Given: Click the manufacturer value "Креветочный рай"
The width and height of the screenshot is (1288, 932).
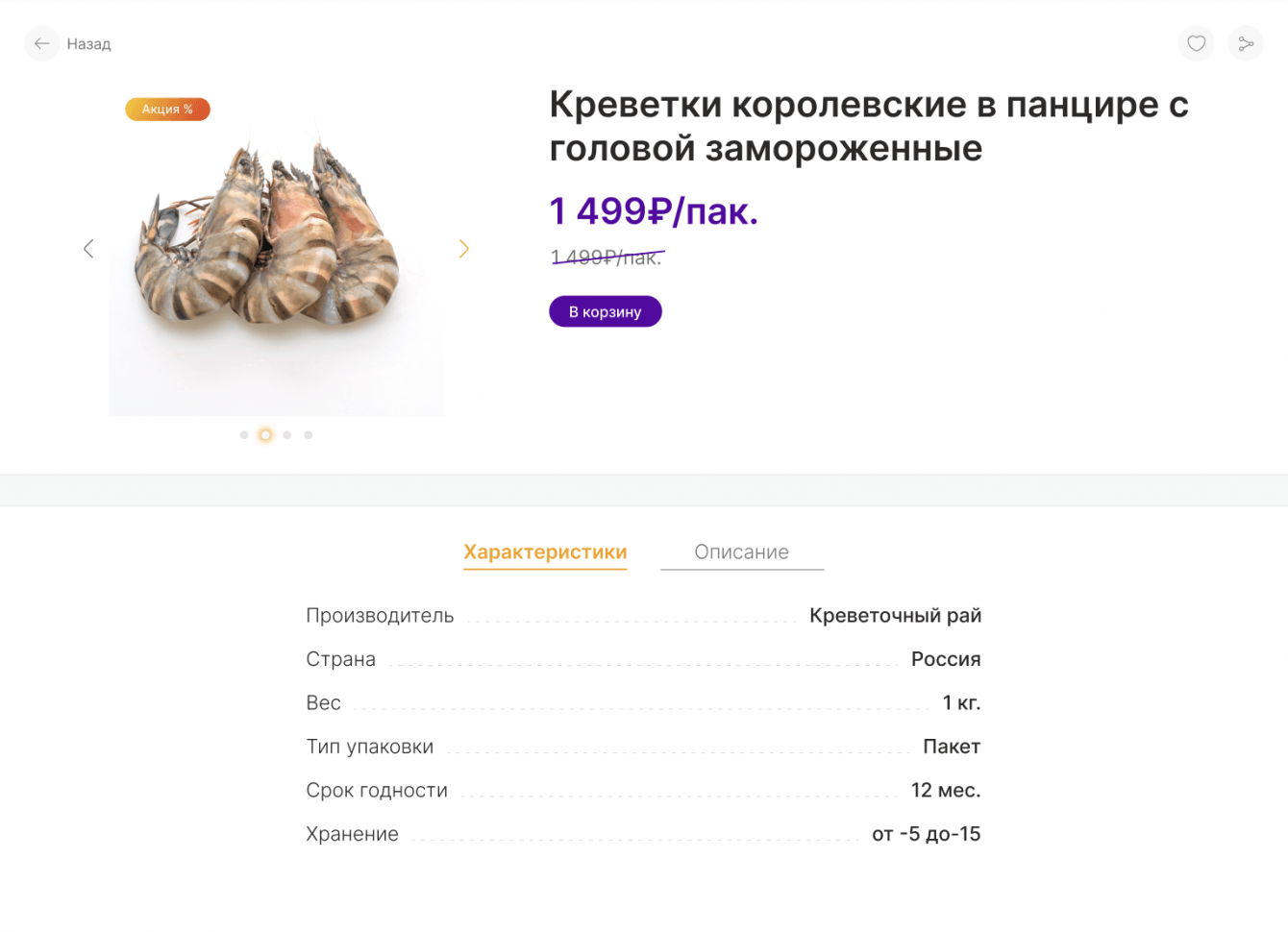Looking at the screenshot, I should pos(895,616).
